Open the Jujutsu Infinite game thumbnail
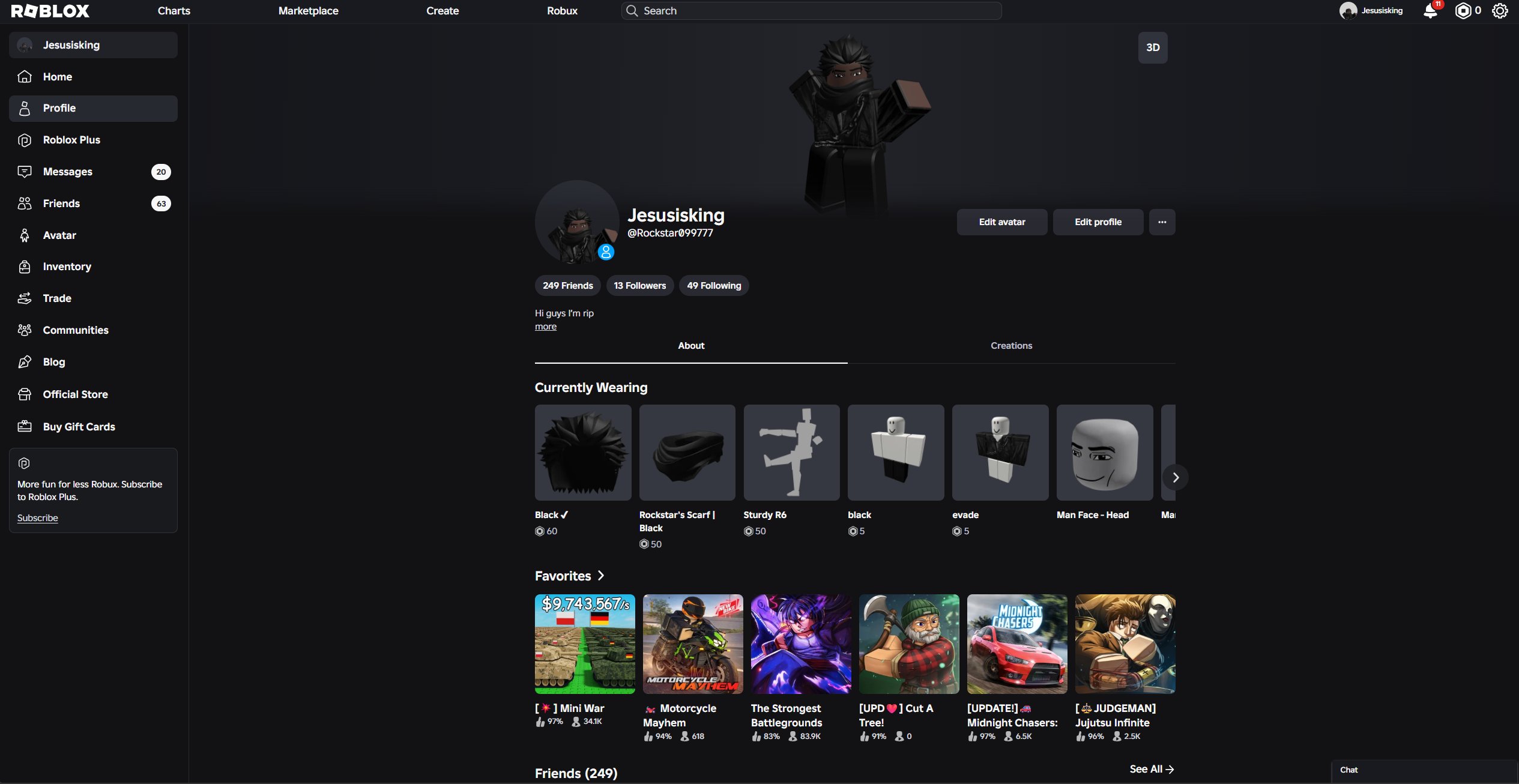Screen dimensions: 1519x784 (x=1125, y=644)
